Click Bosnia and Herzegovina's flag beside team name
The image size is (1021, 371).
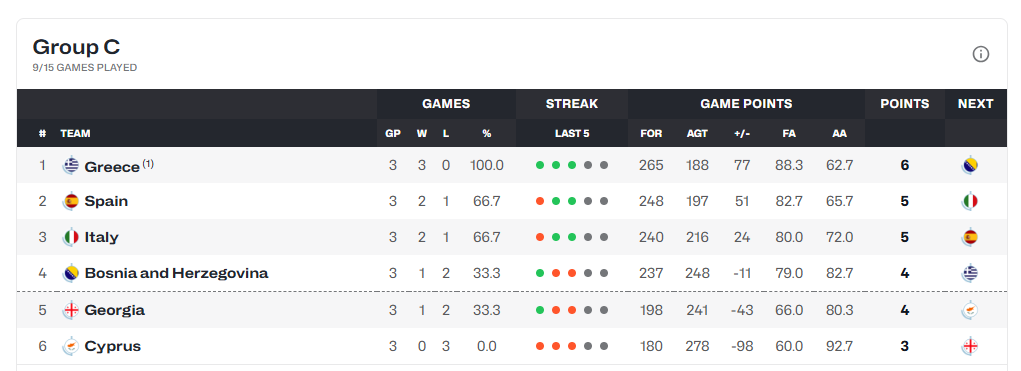click(70, 273)
